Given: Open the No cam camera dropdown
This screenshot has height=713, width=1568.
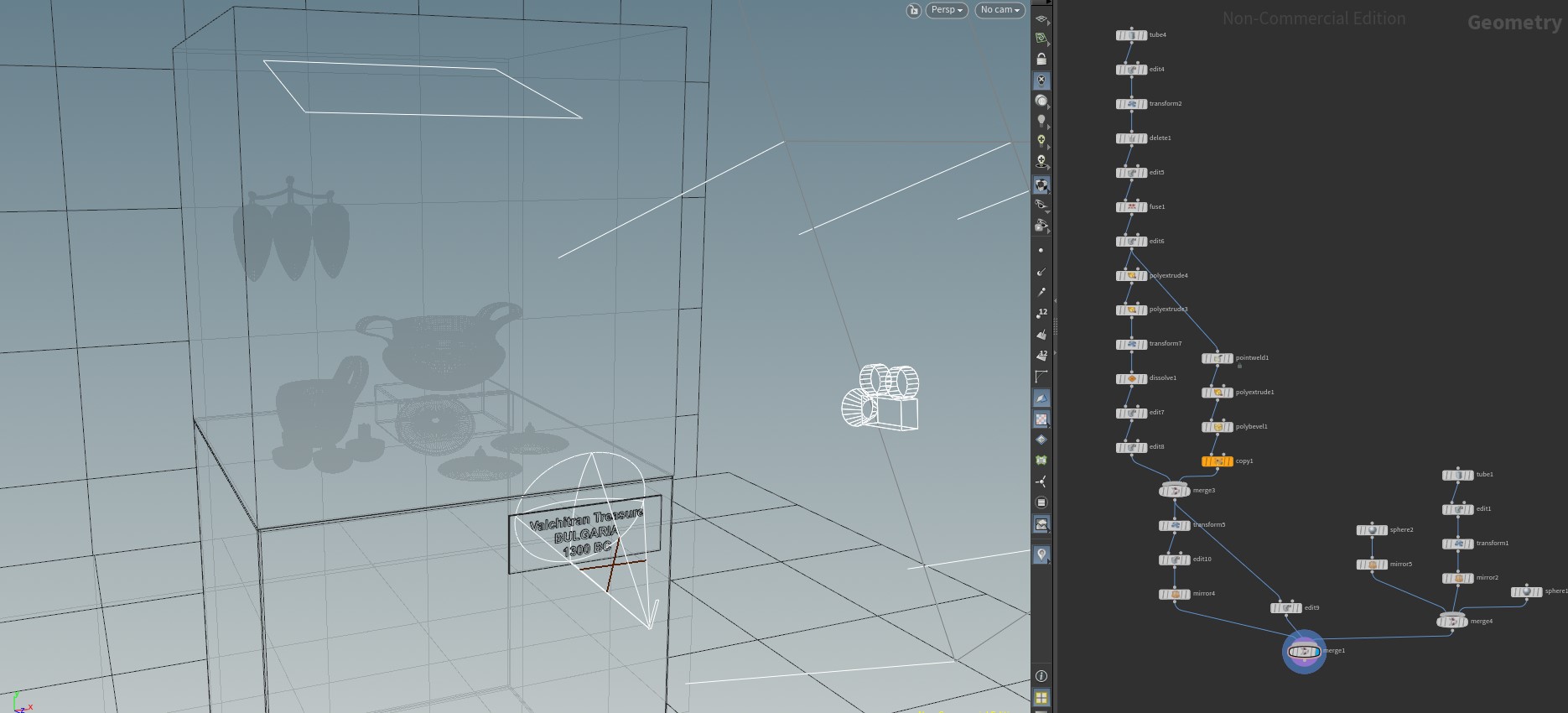Looking at the screenshot, I should click(x=999, y=10).
